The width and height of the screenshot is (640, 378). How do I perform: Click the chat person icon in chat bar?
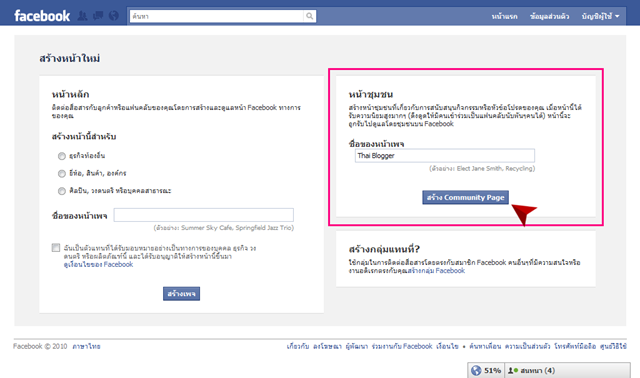pyautogui.click(x=513, y=370)
